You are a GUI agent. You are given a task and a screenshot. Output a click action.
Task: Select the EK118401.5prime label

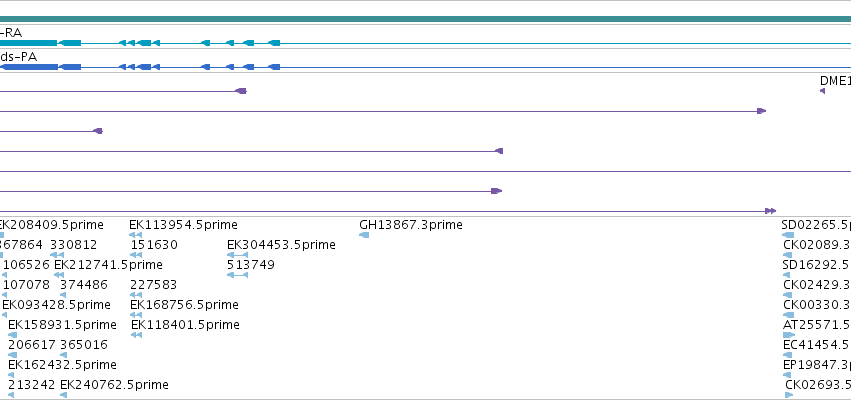186,325
